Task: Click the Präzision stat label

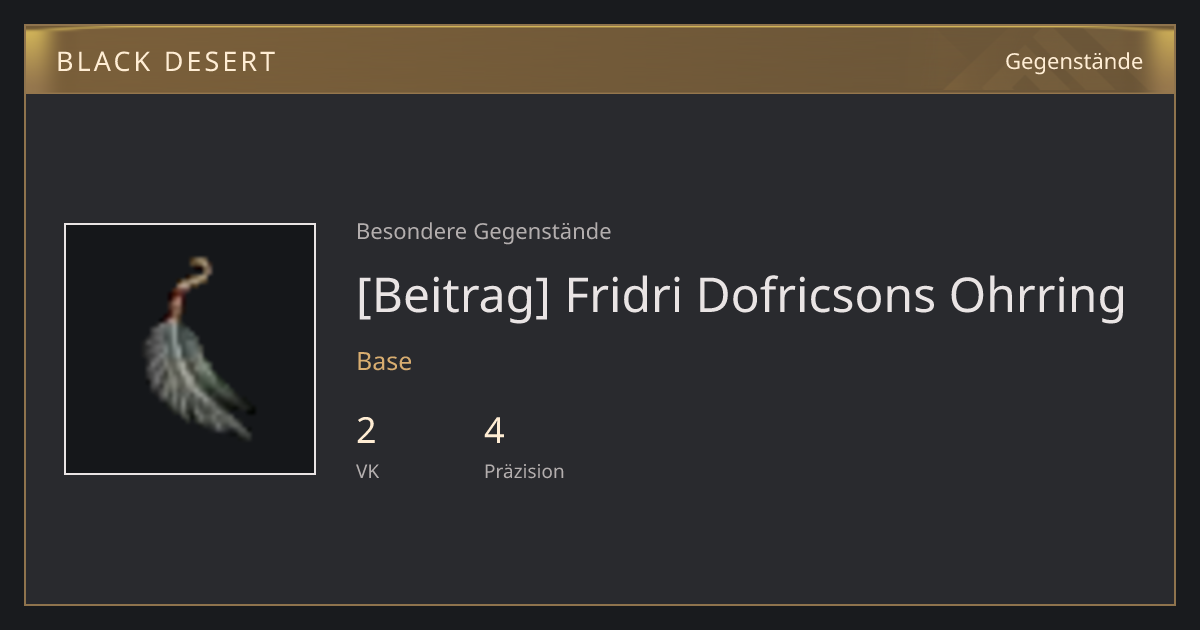Action: pyautogui.click(x=524, y=472)
